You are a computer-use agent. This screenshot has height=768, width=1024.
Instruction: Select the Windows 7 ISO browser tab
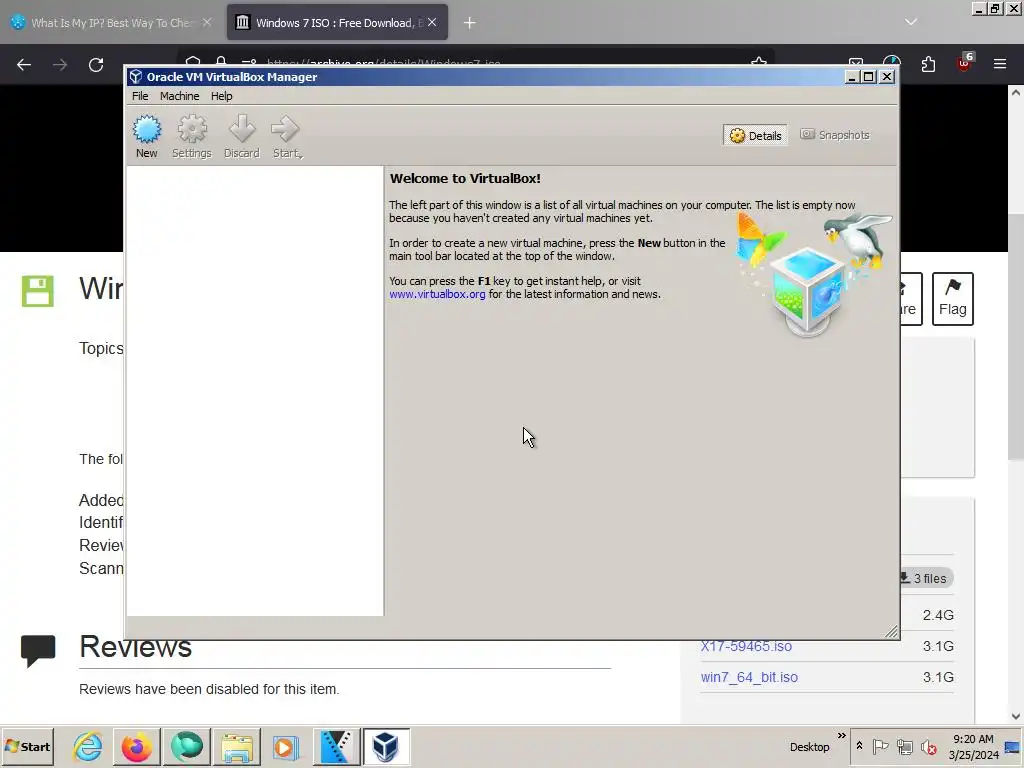pyautogui.click(x=337, y=23)
